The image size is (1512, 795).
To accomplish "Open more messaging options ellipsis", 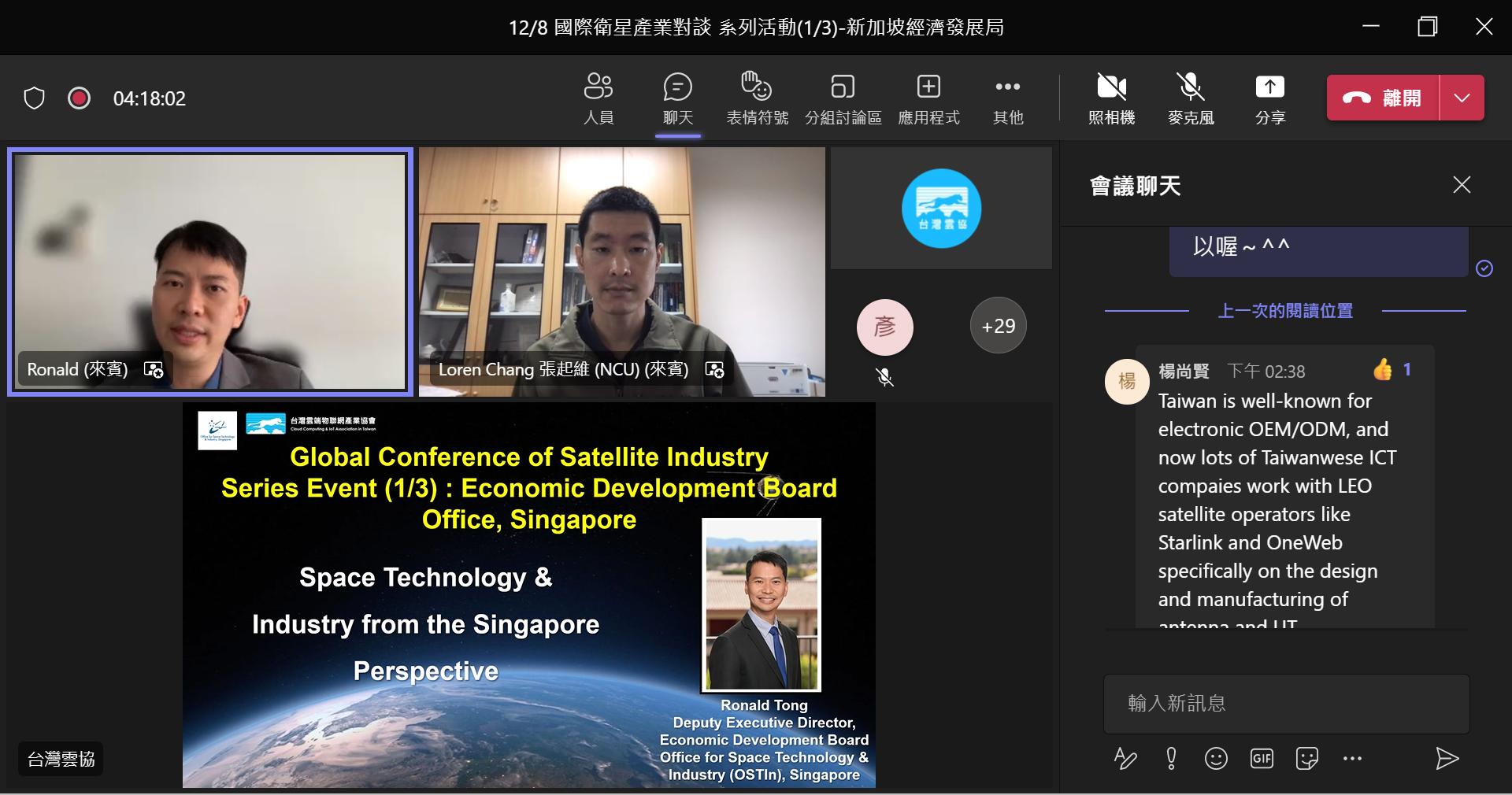I will pos(1353,759).
